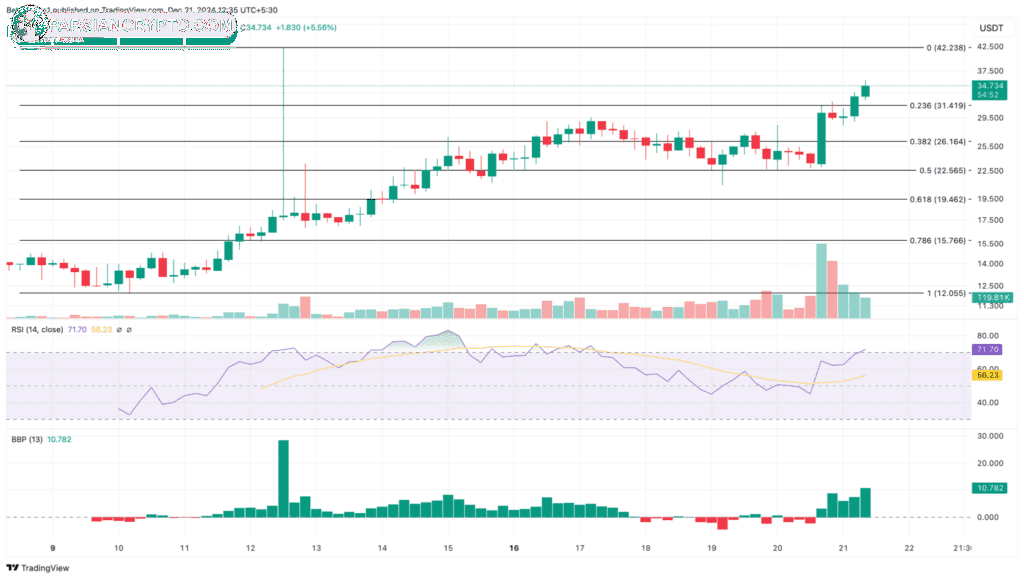Click the RSI legend value 66.23 in yellow
This screenshot has width=1024, height=579.
[101, 330]
